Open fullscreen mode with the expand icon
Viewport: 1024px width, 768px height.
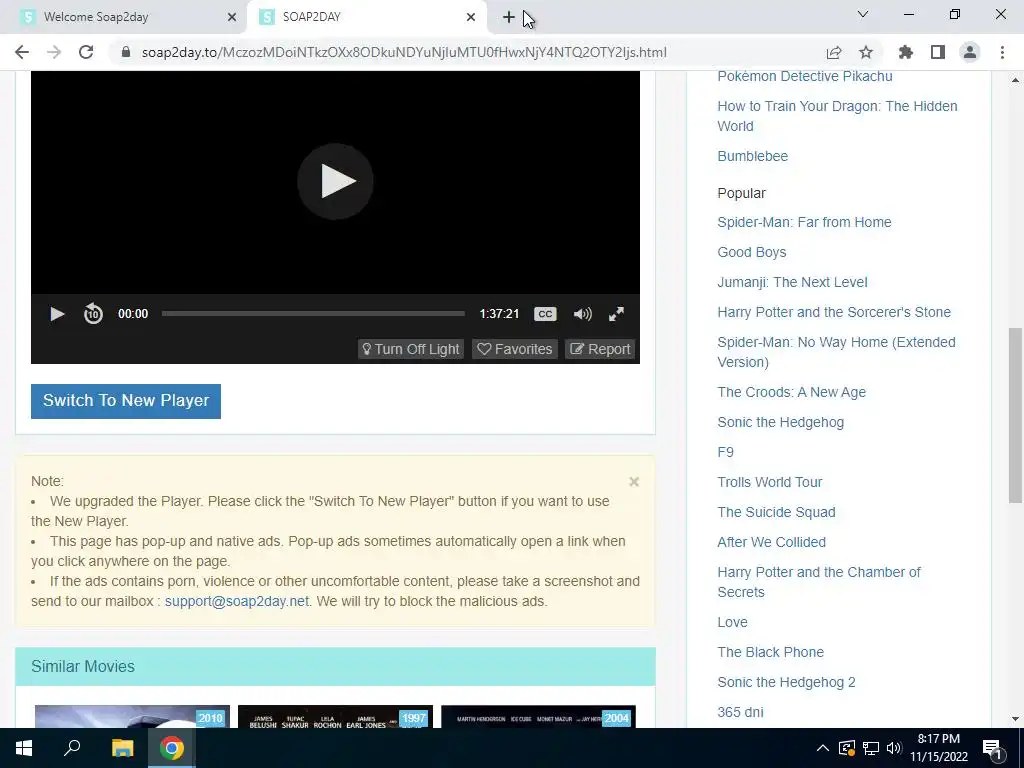point(616,314)
